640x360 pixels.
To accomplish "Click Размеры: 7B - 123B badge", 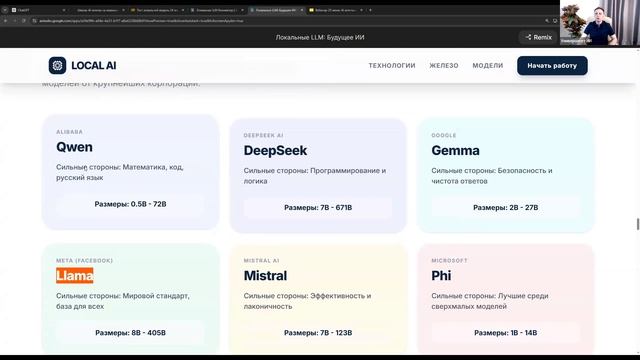I will [318, 333].
